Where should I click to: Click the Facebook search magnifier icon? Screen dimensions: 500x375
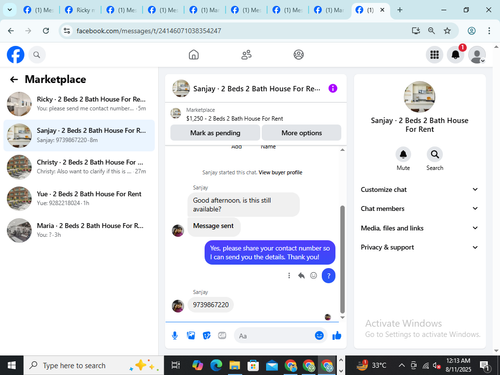click(x=37, y=55)
